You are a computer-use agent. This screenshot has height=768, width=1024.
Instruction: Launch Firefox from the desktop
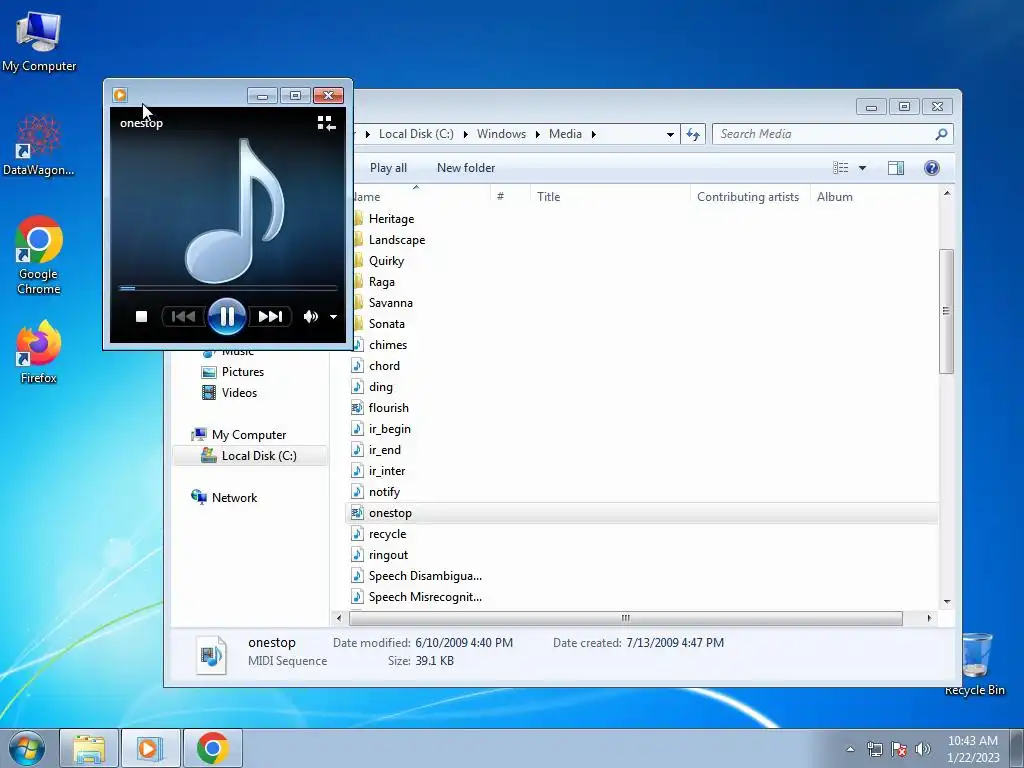point(39,351)
